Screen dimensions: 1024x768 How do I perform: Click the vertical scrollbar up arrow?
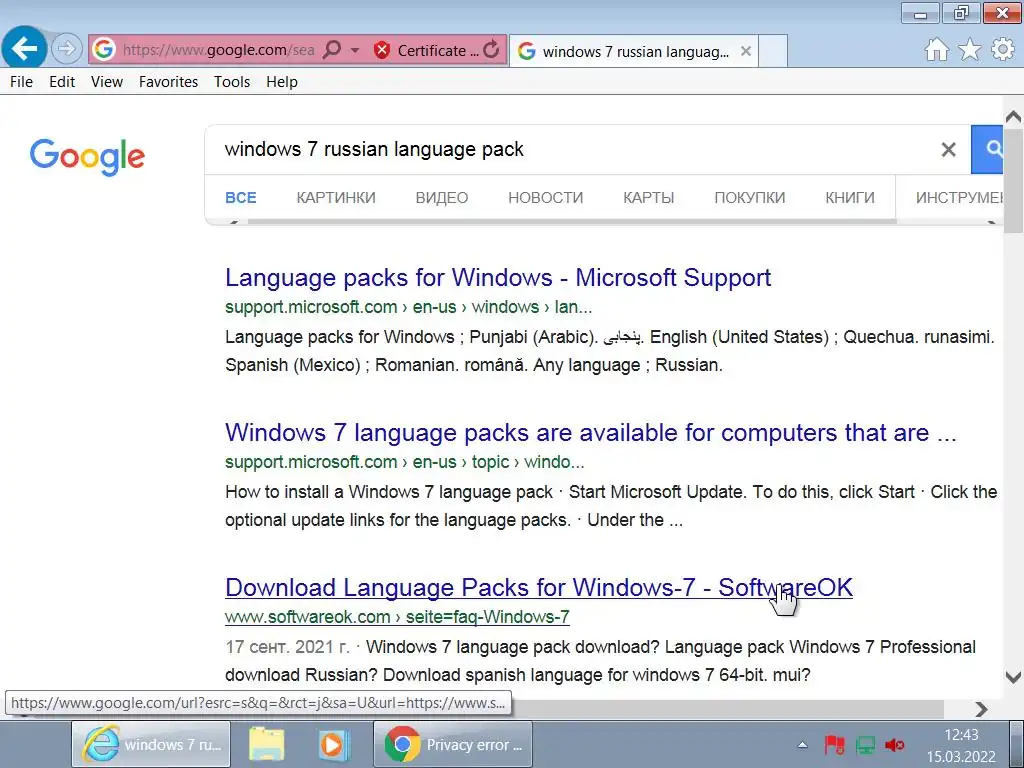tap(1014, 117)
